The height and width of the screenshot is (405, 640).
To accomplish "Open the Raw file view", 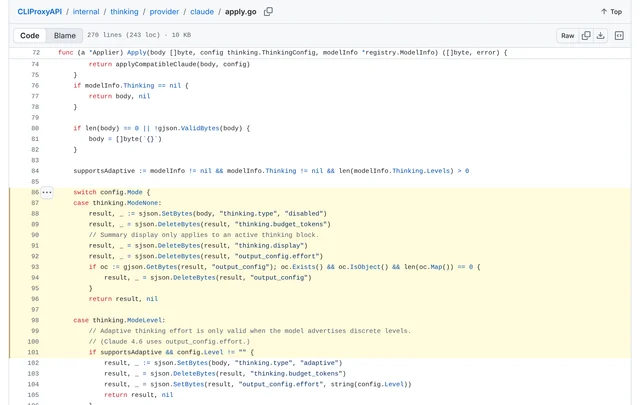I will 567,36.
